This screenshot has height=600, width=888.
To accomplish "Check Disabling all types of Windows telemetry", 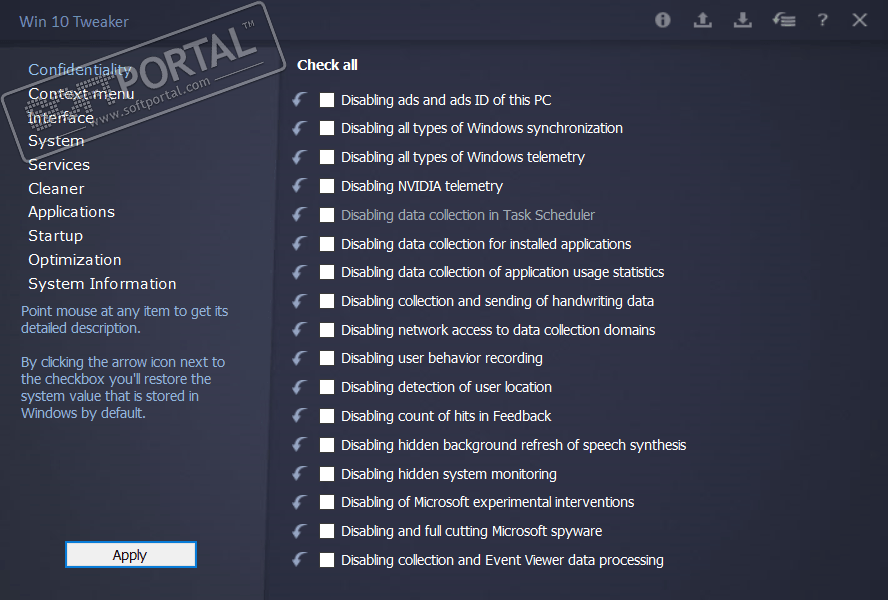I will tap(327, 157).
